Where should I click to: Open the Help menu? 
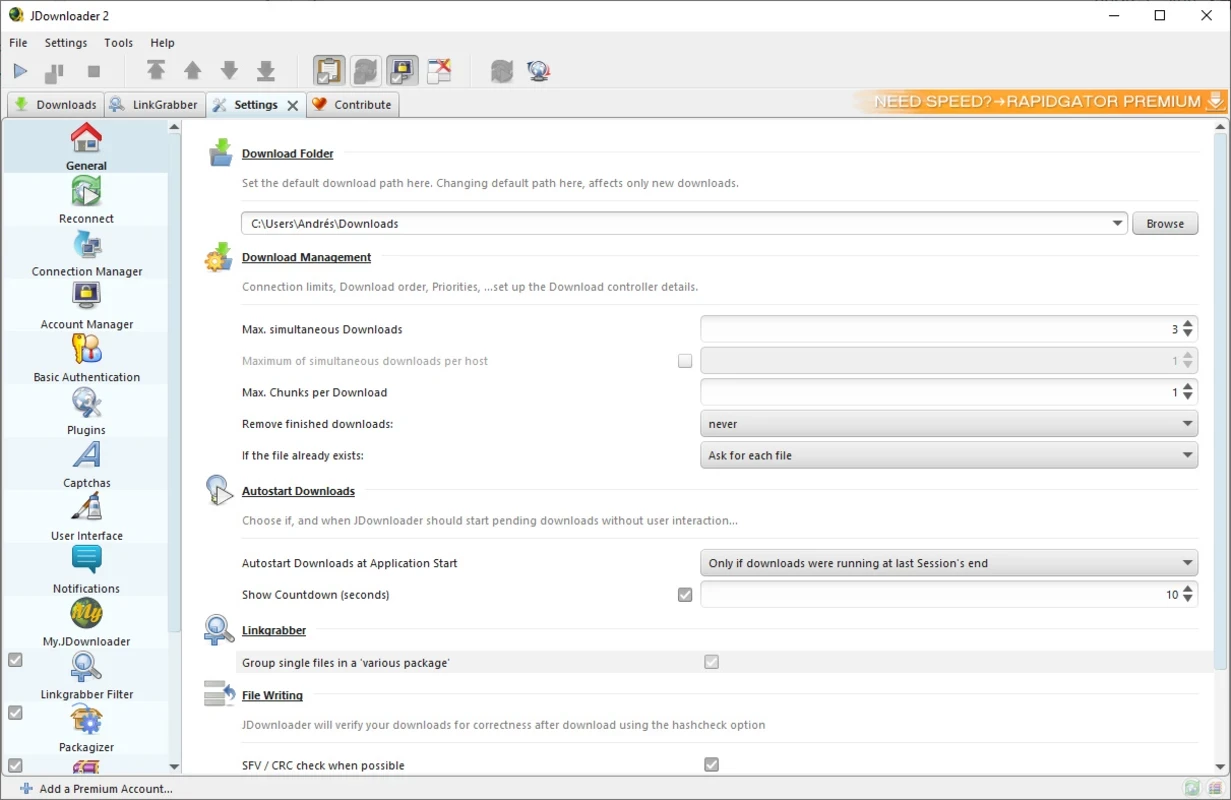tap(162, 43)
